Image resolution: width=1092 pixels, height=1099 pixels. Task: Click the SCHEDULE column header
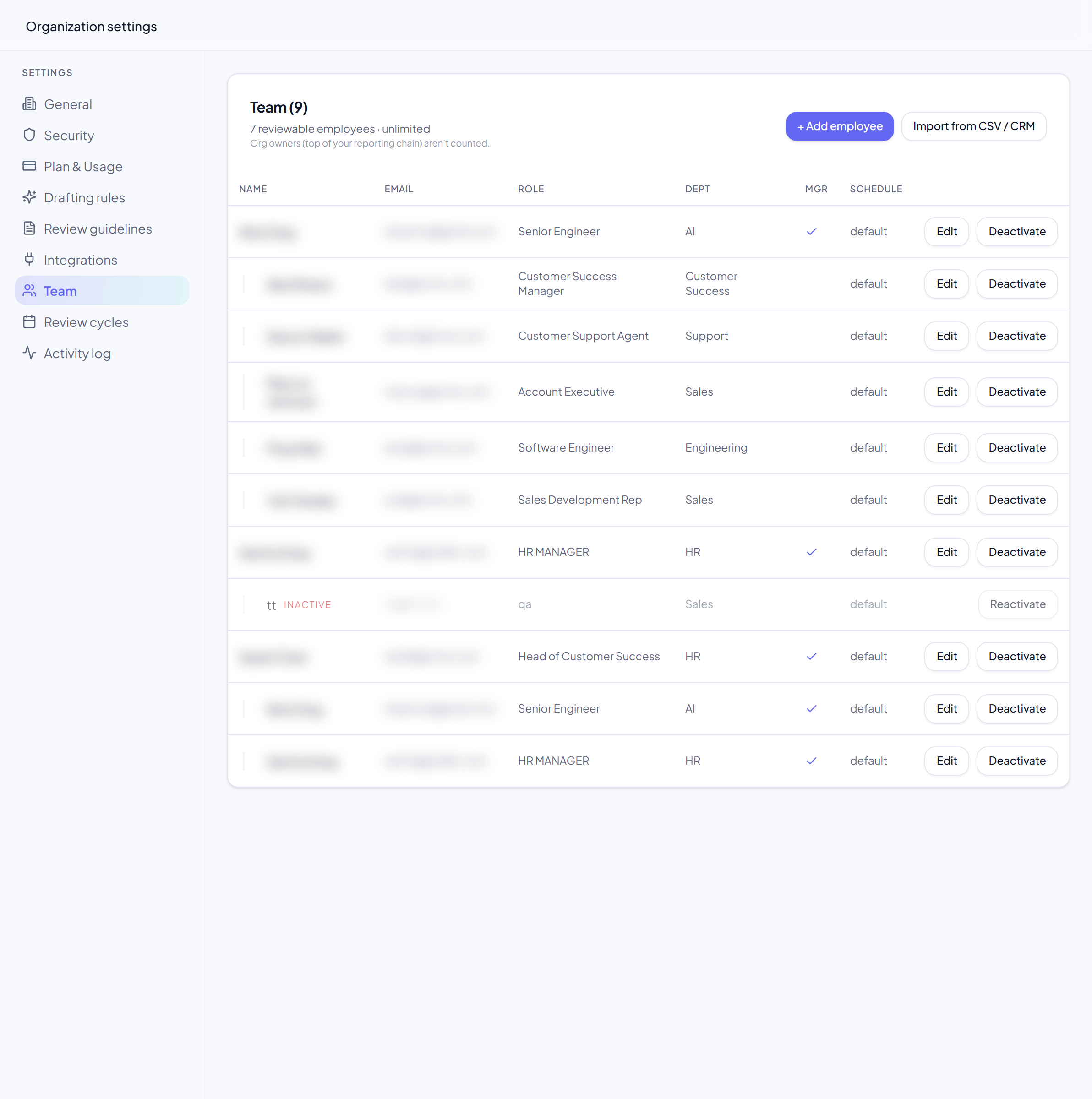(876, 189)
